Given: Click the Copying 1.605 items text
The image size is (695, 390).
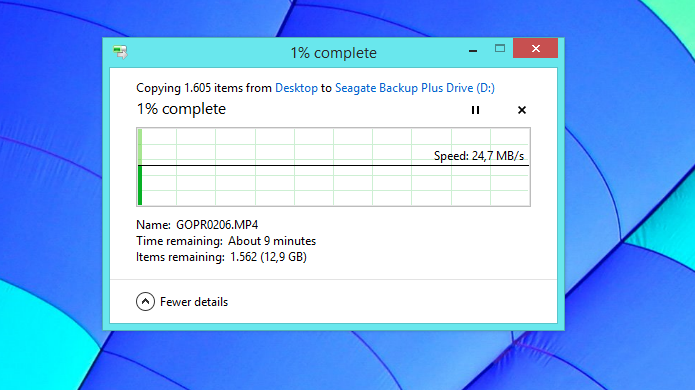Looking at the screenshot, I should point(204,88).
